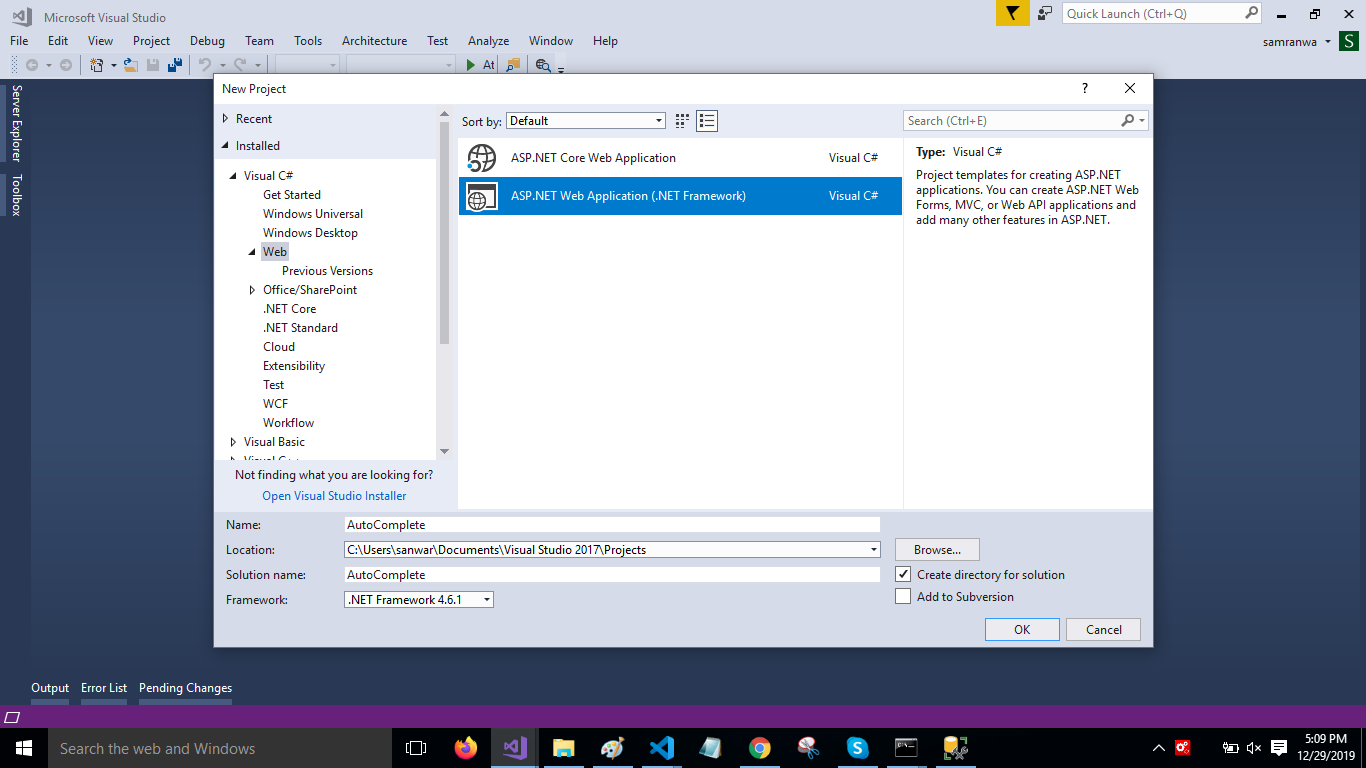Click the help question mark in dialog
This screenshot has height=768, width=1366.
[1085, 89]
